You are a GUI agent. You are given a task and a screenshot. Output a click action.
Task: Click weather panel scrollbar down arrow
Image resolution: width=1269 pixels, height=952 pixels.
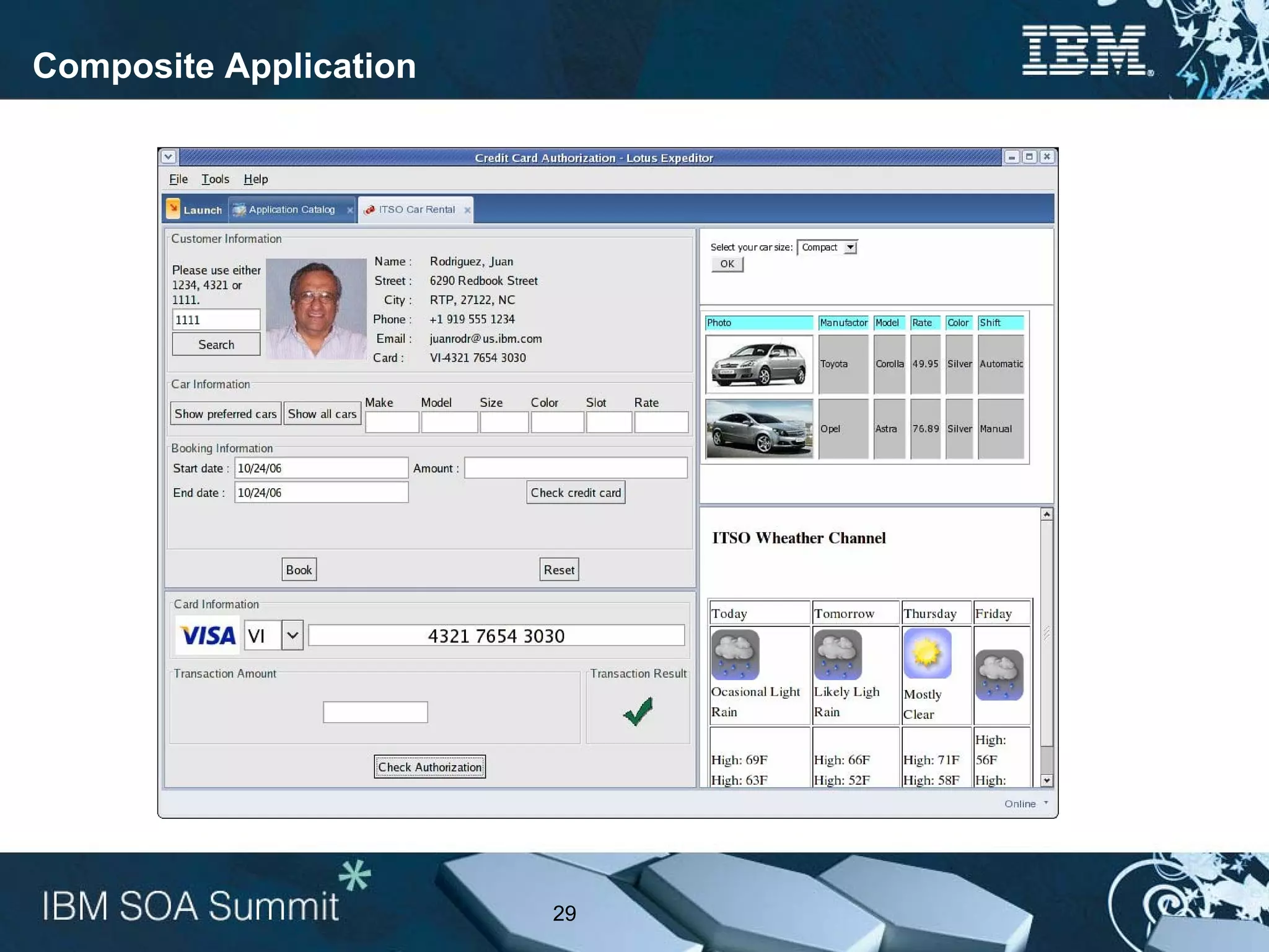(1047, 780)
